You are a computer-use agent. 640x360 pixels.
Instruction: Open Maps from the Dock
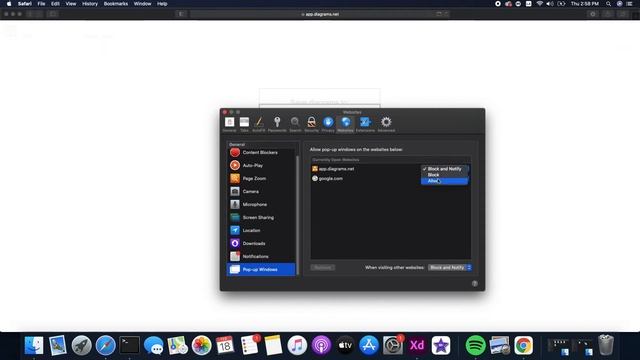178,345
